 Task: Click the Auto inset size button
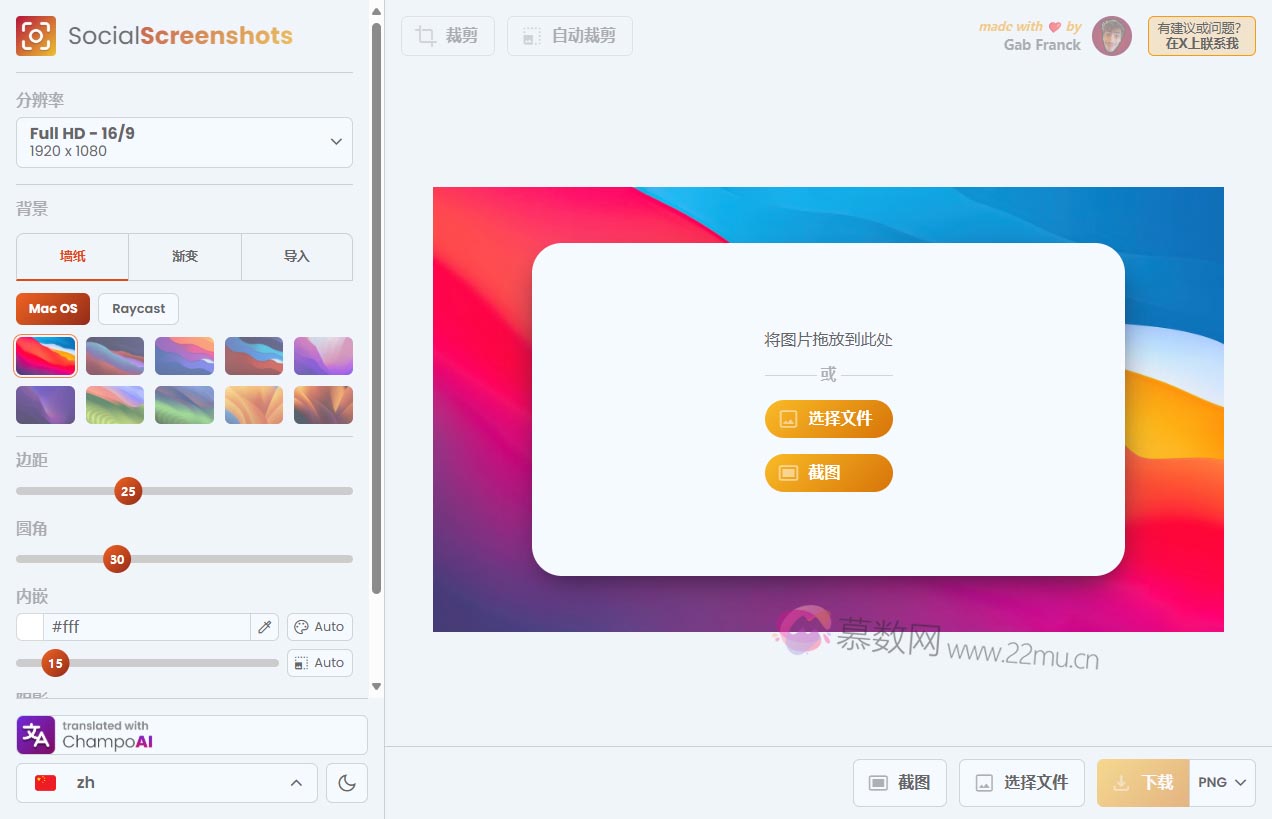(x=319, y=663)
